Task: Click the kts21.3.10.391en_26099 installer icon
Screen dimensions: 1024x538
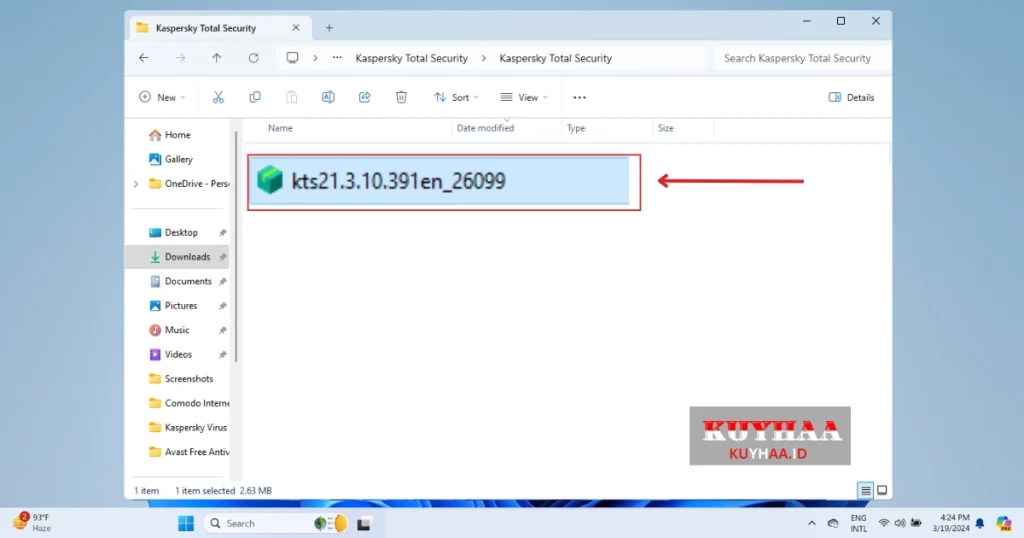Action: point(269,180)
